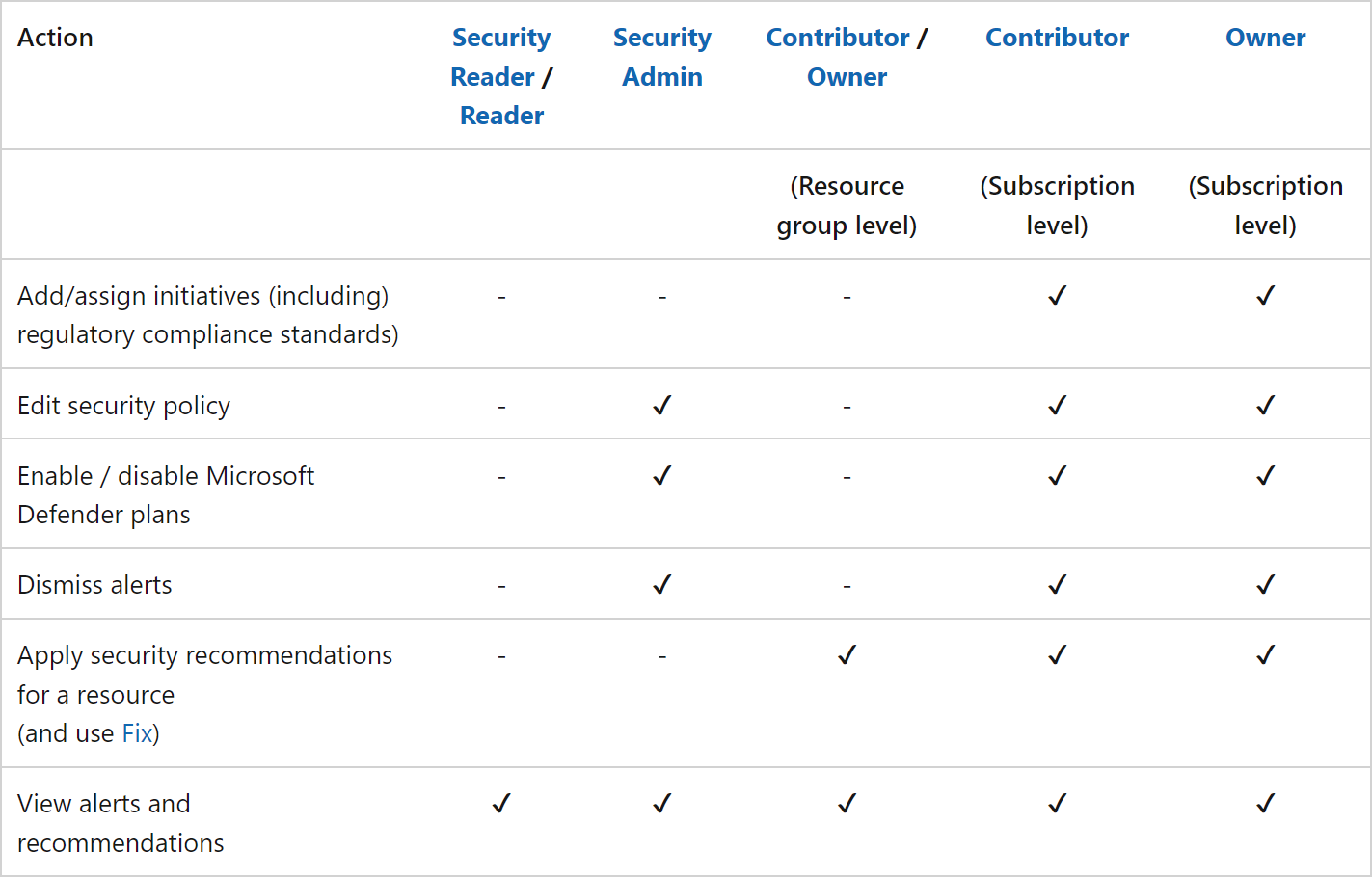Click the Edit security policy row label
Screen dimensions: 1372x877
coord(123,406)
